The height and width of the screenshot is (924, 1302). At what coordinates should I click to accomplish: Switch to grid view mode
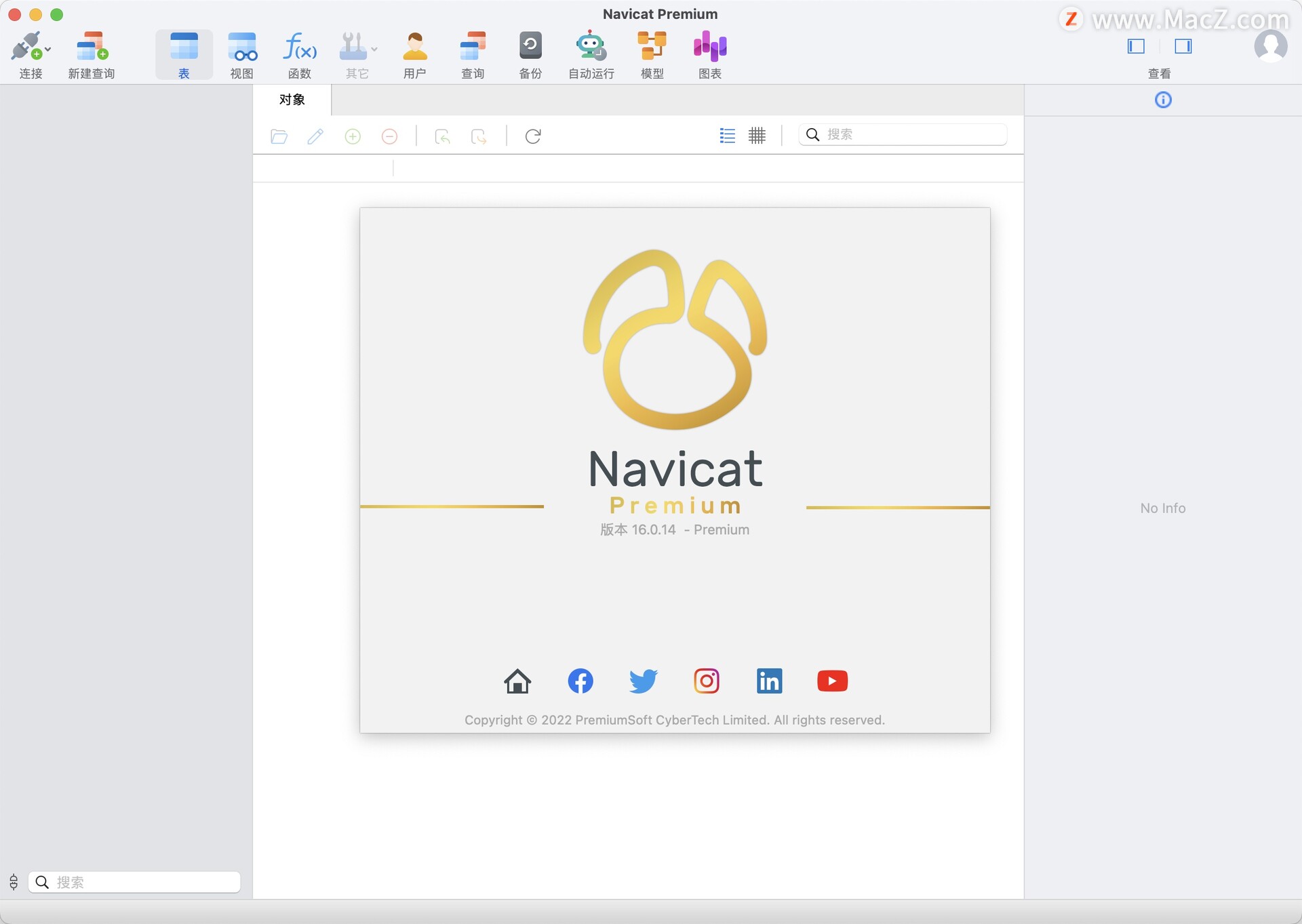pos(757,136)
